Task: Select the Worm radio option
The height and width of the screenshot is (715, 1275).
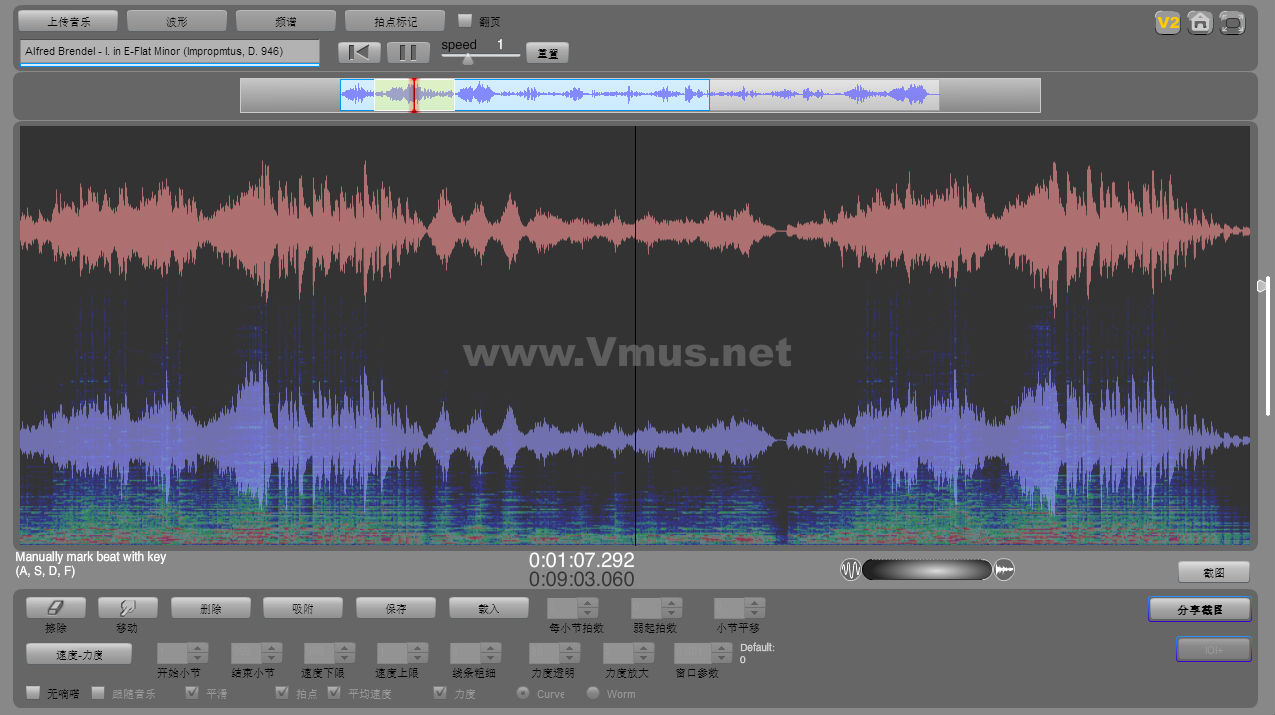Action: click(593, 692)
